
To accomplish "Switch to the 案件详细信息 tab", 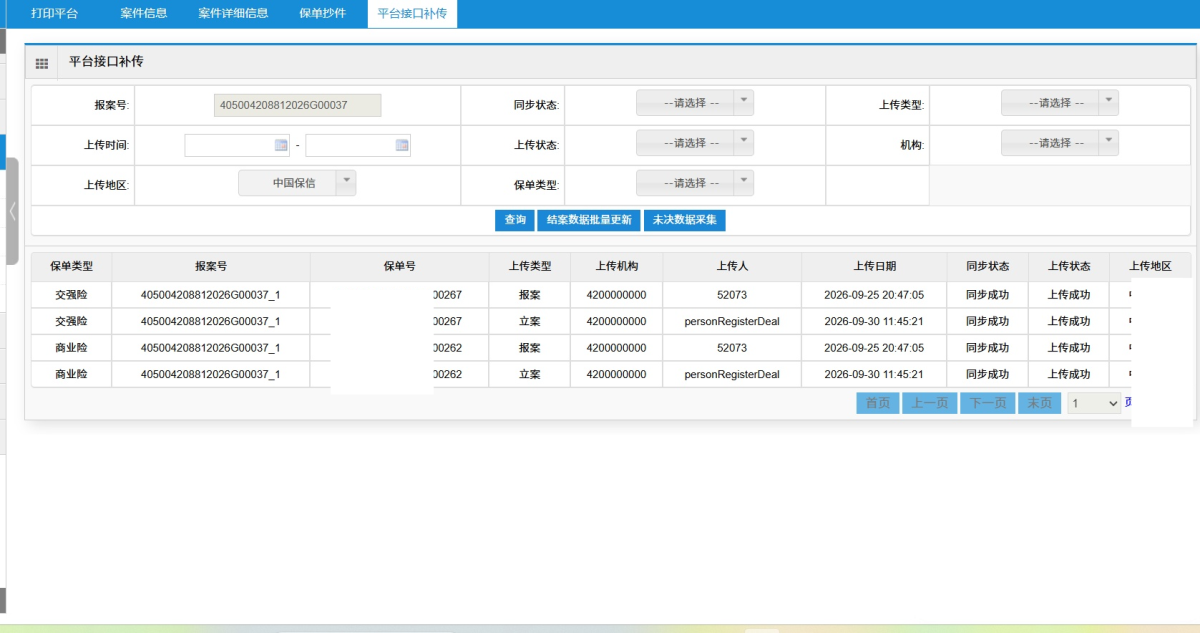I will point(233,14).
